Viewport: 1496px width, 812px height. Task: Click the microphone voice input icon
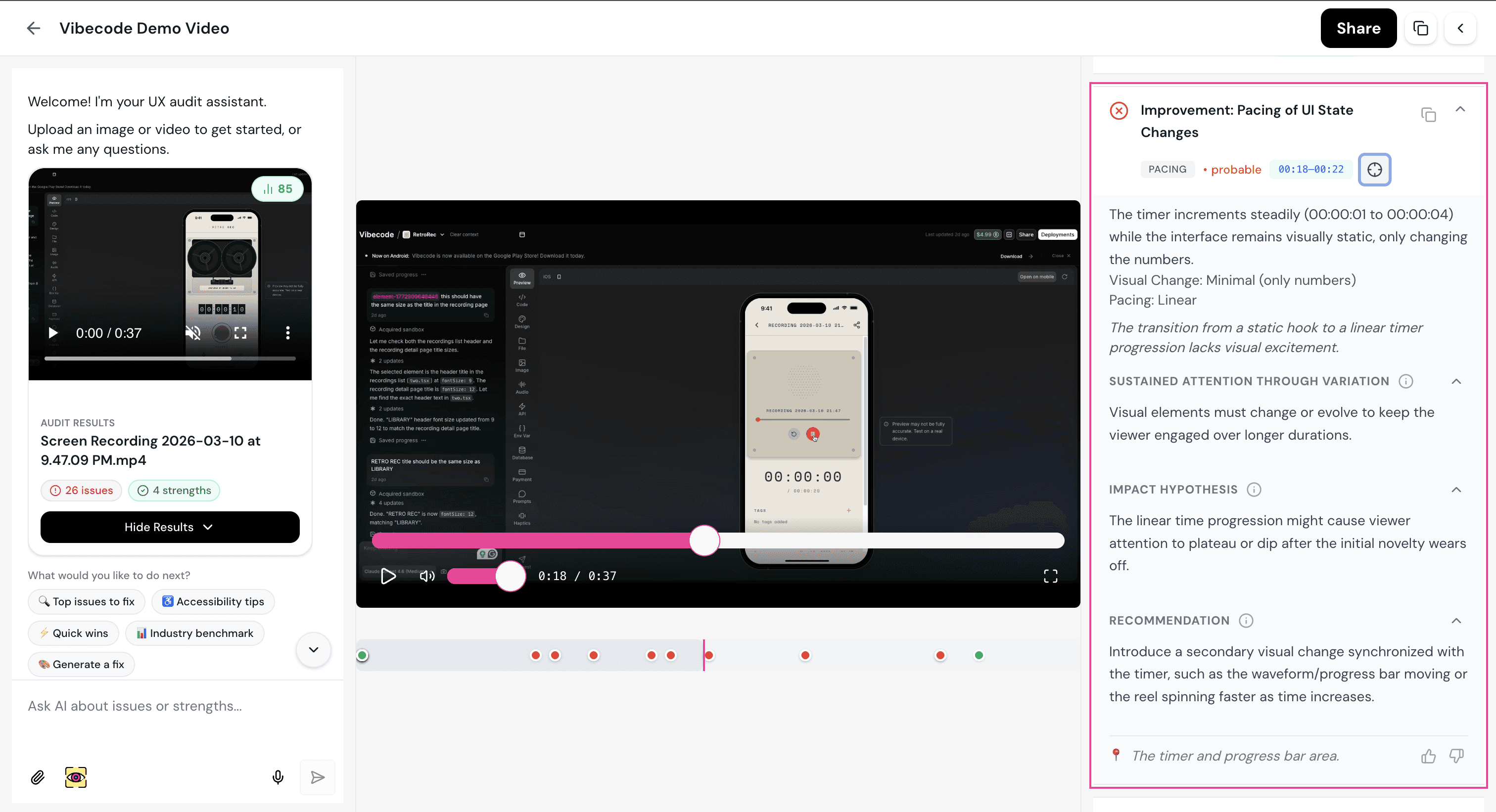click(x=278, y=777)
